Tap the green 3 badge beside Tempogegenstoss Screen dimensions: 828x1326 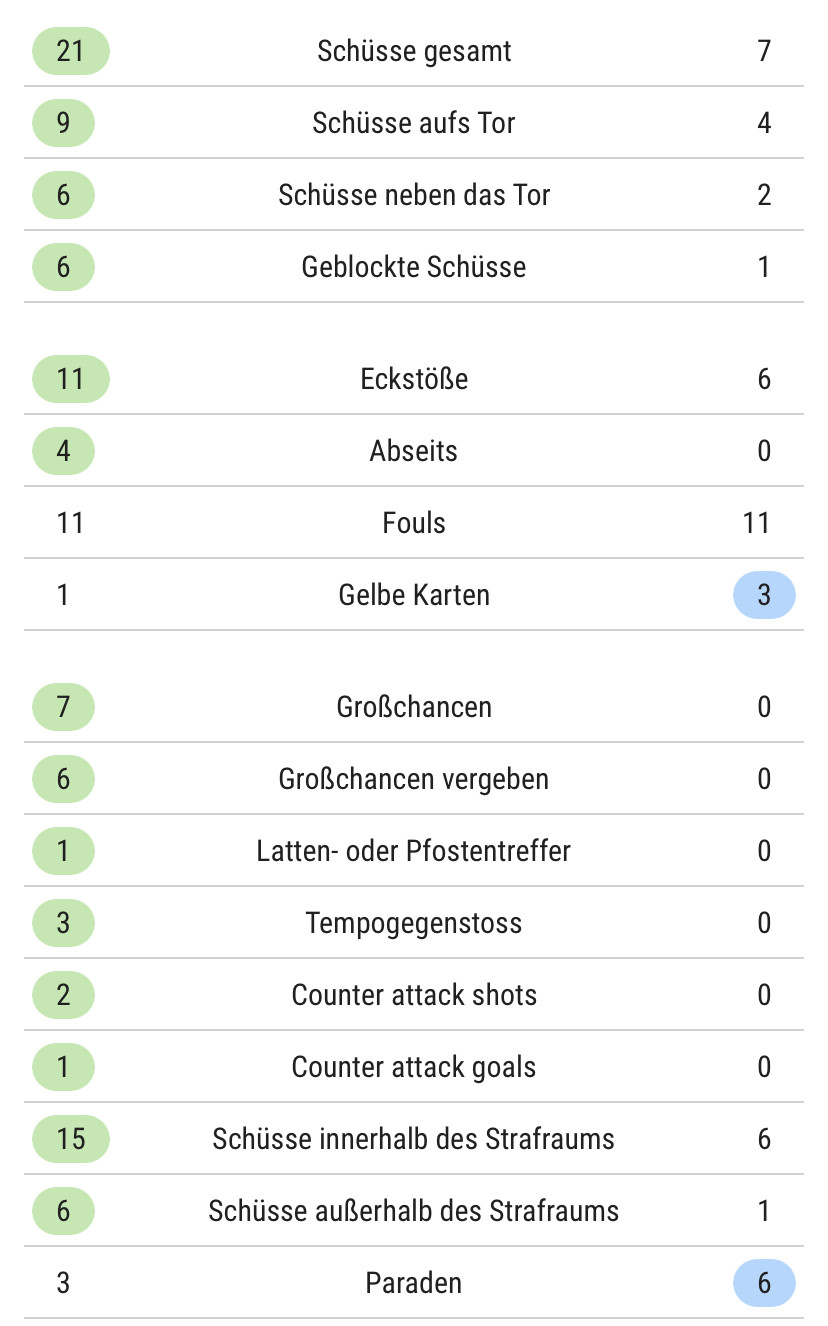63,923
